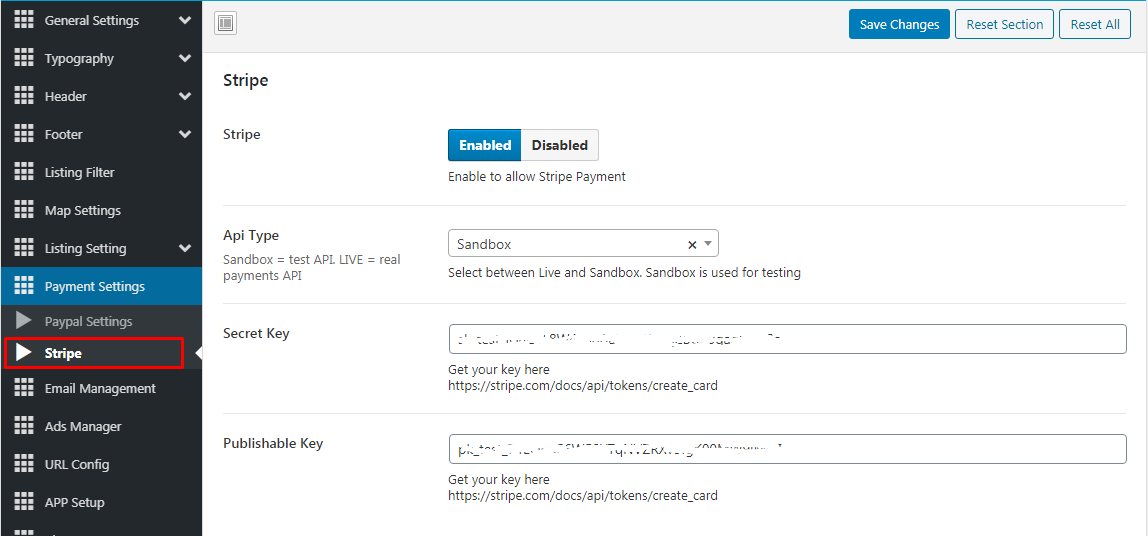The width and height of the screenshot is (1148, 536).
Task: Click inside the Secret Key field
Action: (787, 339)
